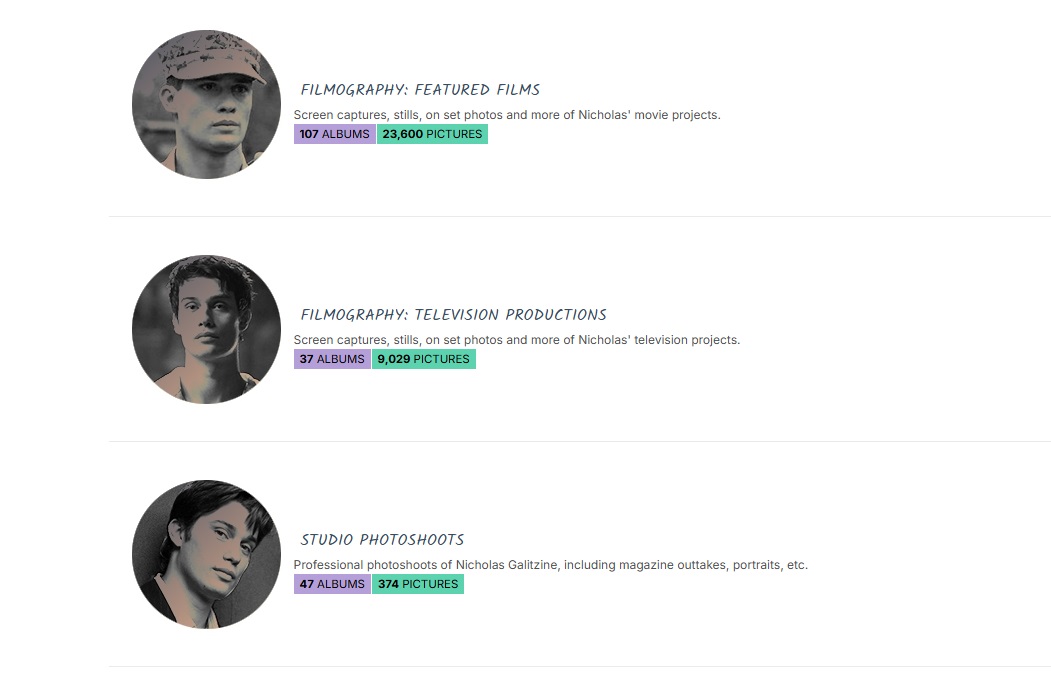
Task: Select the 37 Albums badge
Action: 332,359
